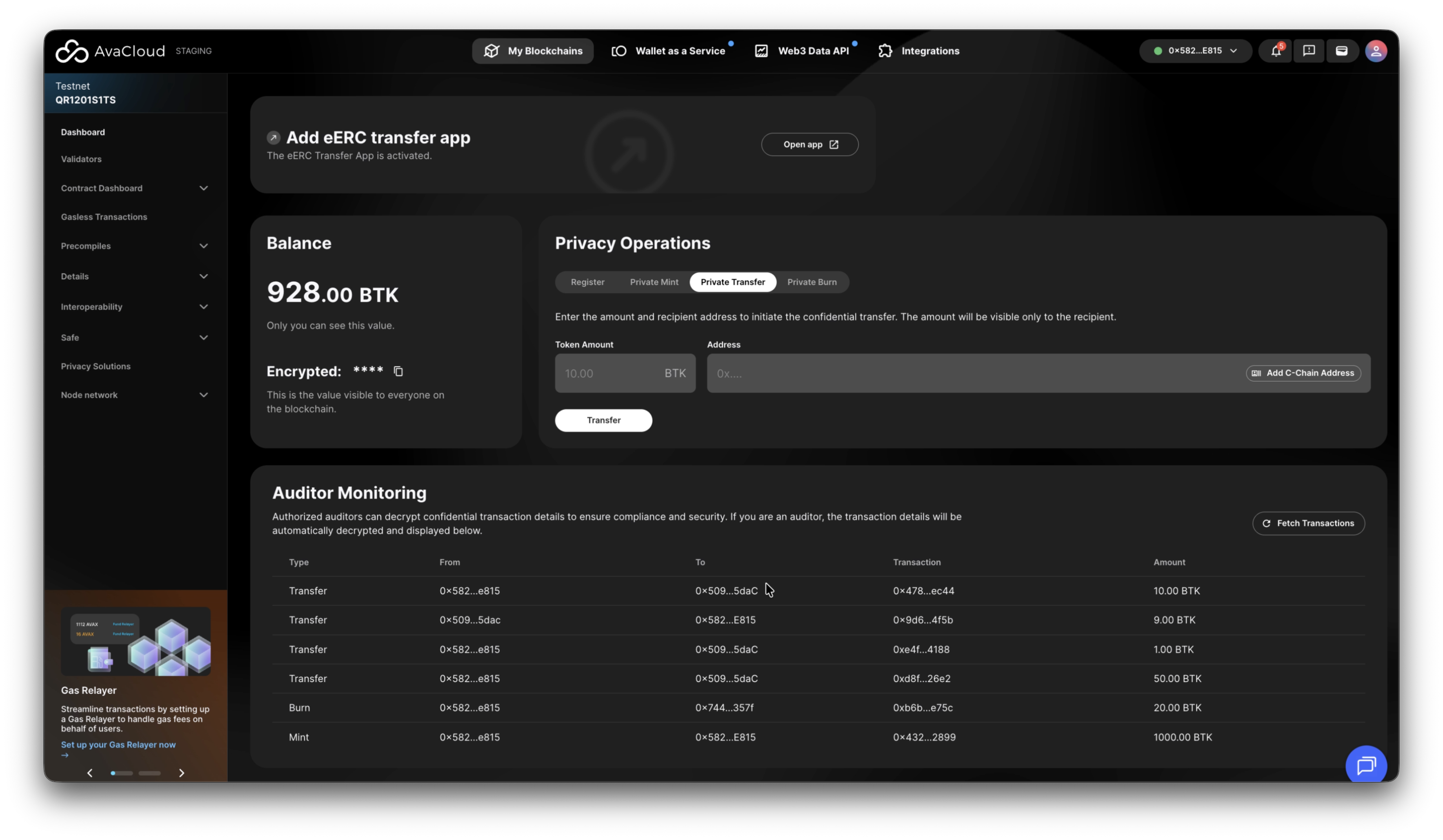1443x840 pixels.
Task: Click the billing card icon
Action: tap(1341, 51)
